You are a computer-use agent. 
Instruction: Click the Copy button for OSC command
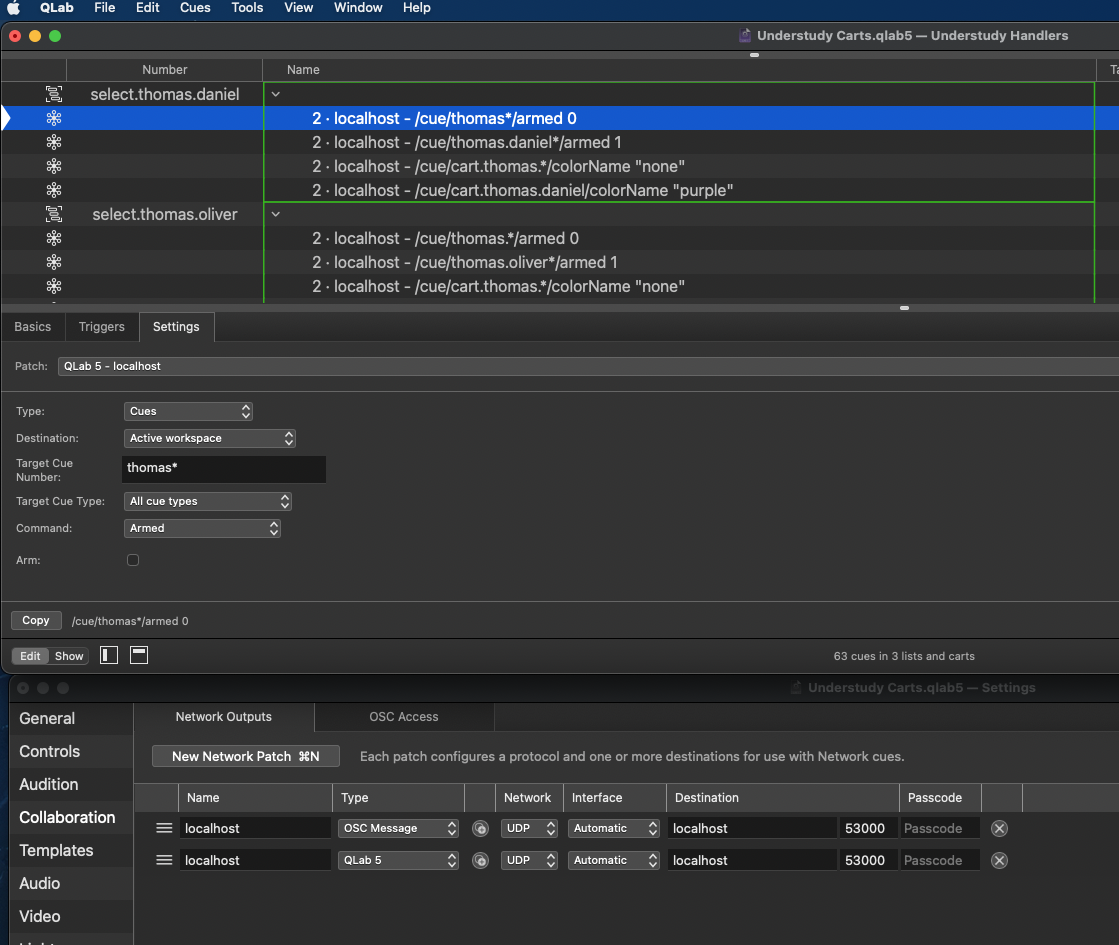click(36, 620)
